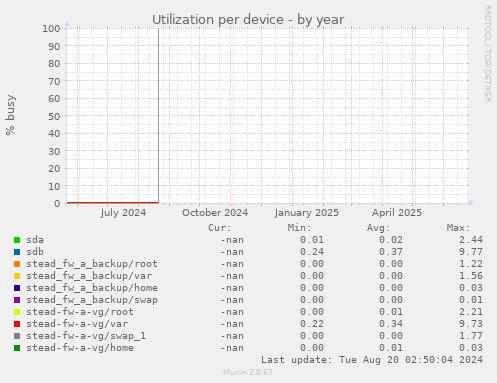Click the stead-fw-a-vg/swap_1 gray swatch
This screenshot has width=497, height=383.
point(17,336)
